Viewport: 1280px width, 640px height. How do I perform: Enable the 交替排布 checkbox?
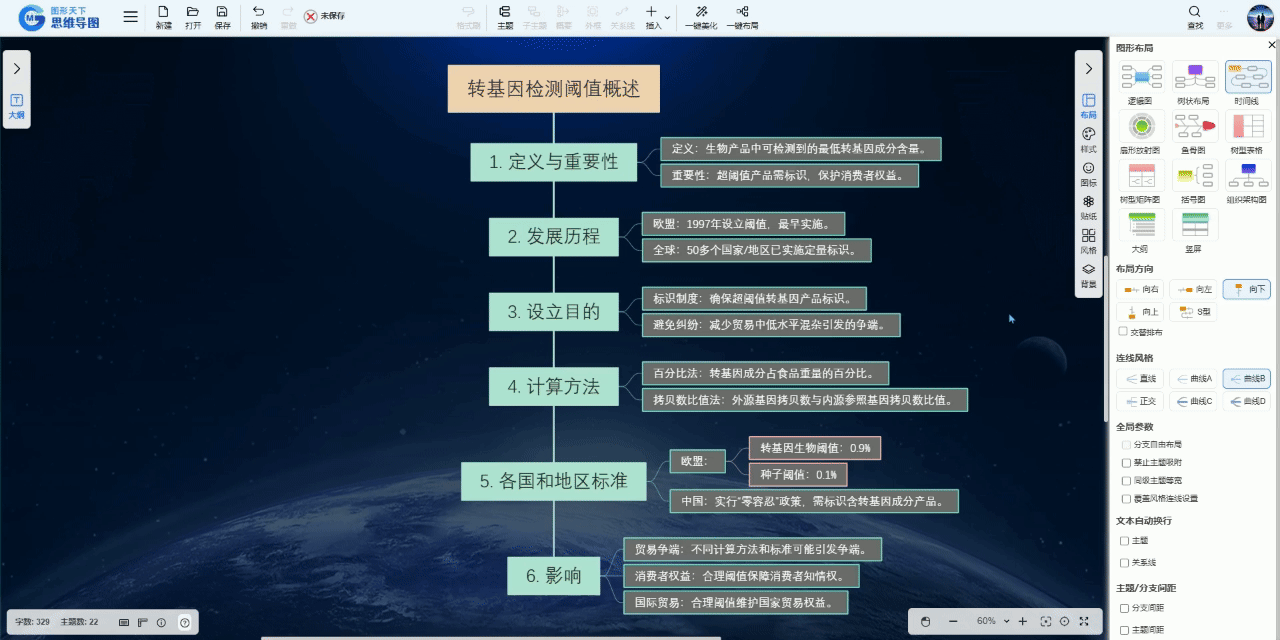pos(1123,331)
